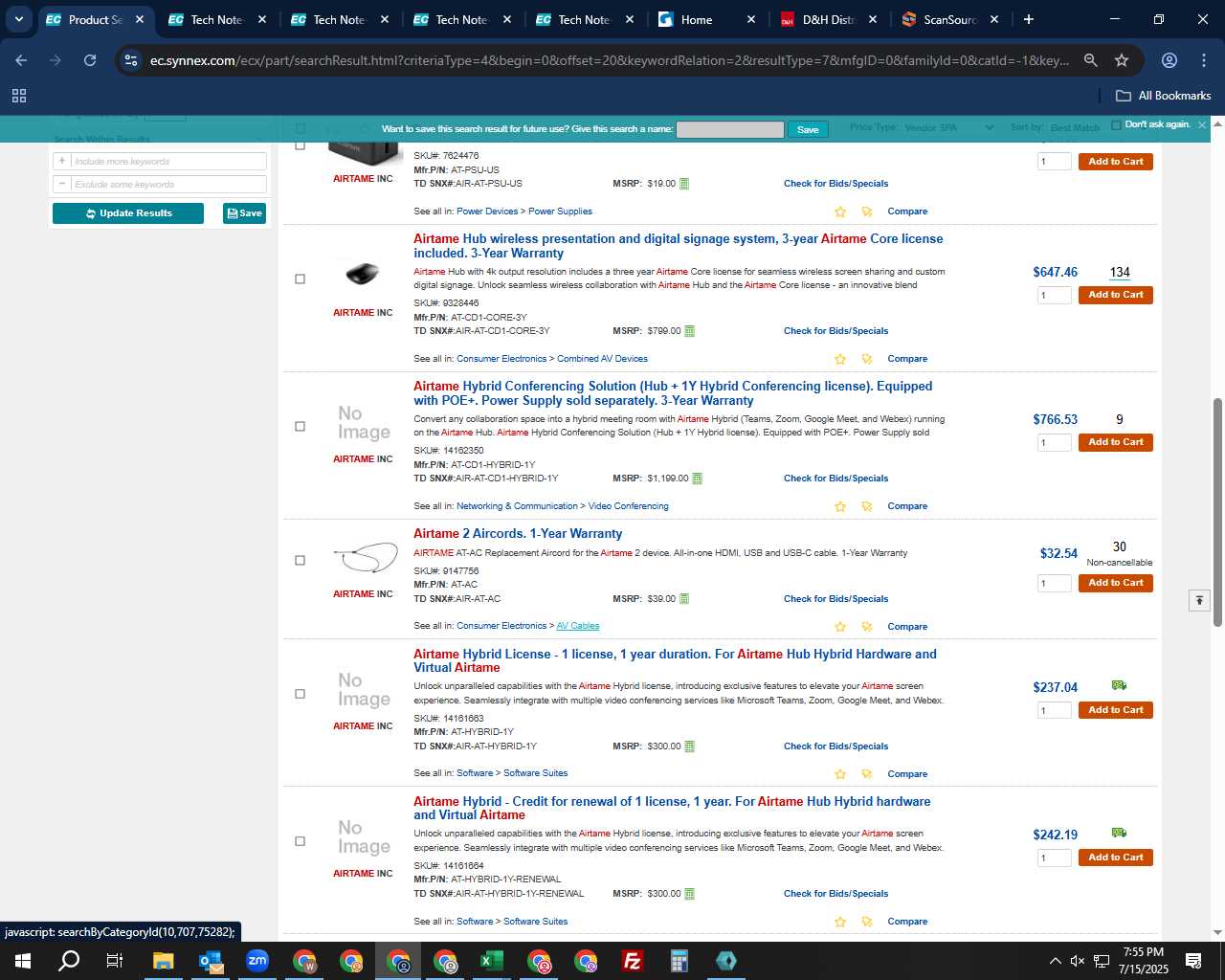
Task: Open site information icon in address bar
Action: pyautogui.click(x=131, y=60)
